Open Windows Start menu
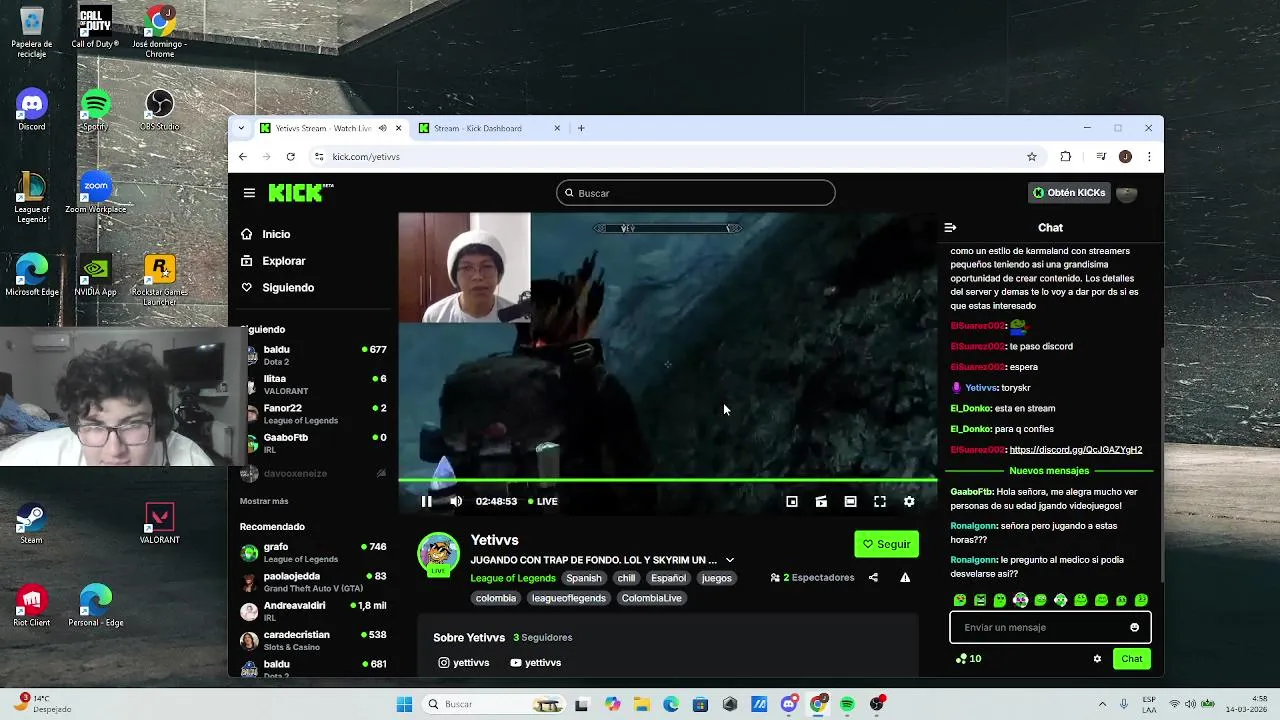The image size is (1280, 720). point(404,704)
